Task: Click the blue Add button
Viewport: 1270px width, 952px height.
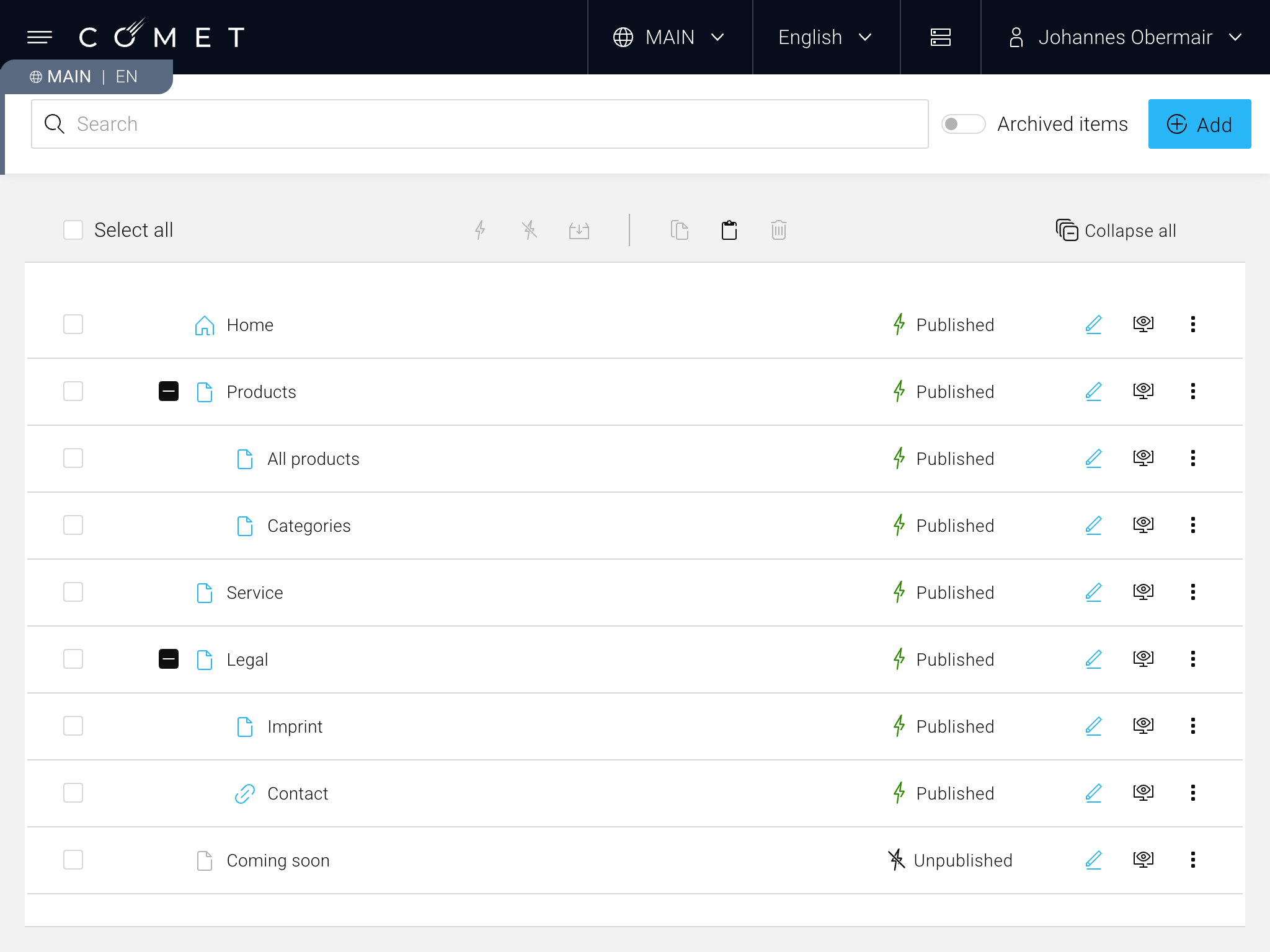Action: 1199,124
